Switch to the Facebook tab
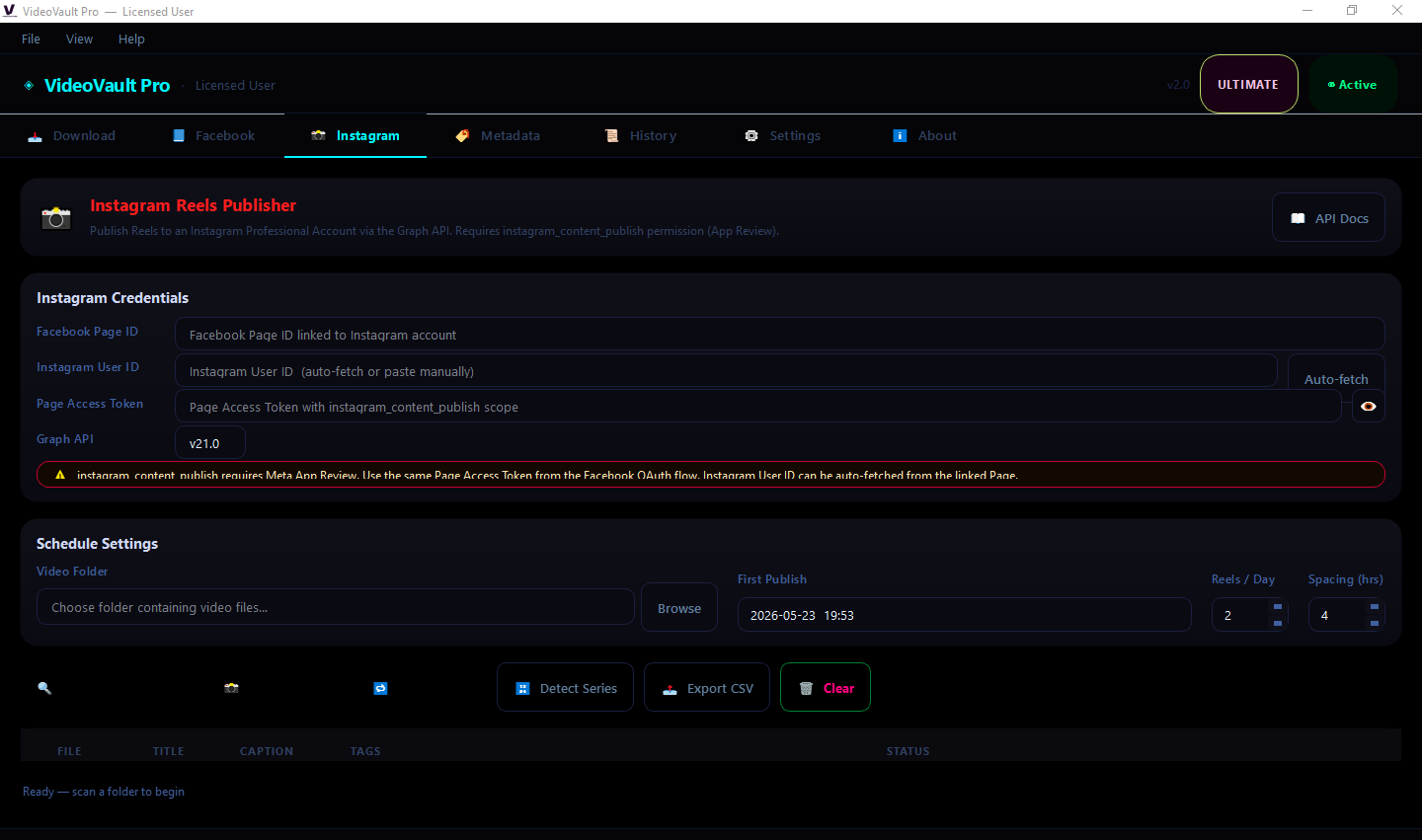This screenshot has height=840, width=1422. pyautogui.click(x=213, y=136)
